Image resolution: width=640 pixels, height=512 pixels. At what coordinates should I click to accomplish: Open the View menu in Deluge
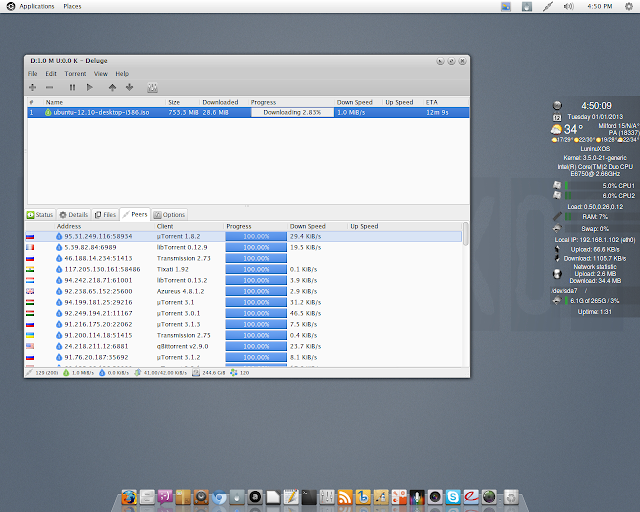(x=101, y=74)
